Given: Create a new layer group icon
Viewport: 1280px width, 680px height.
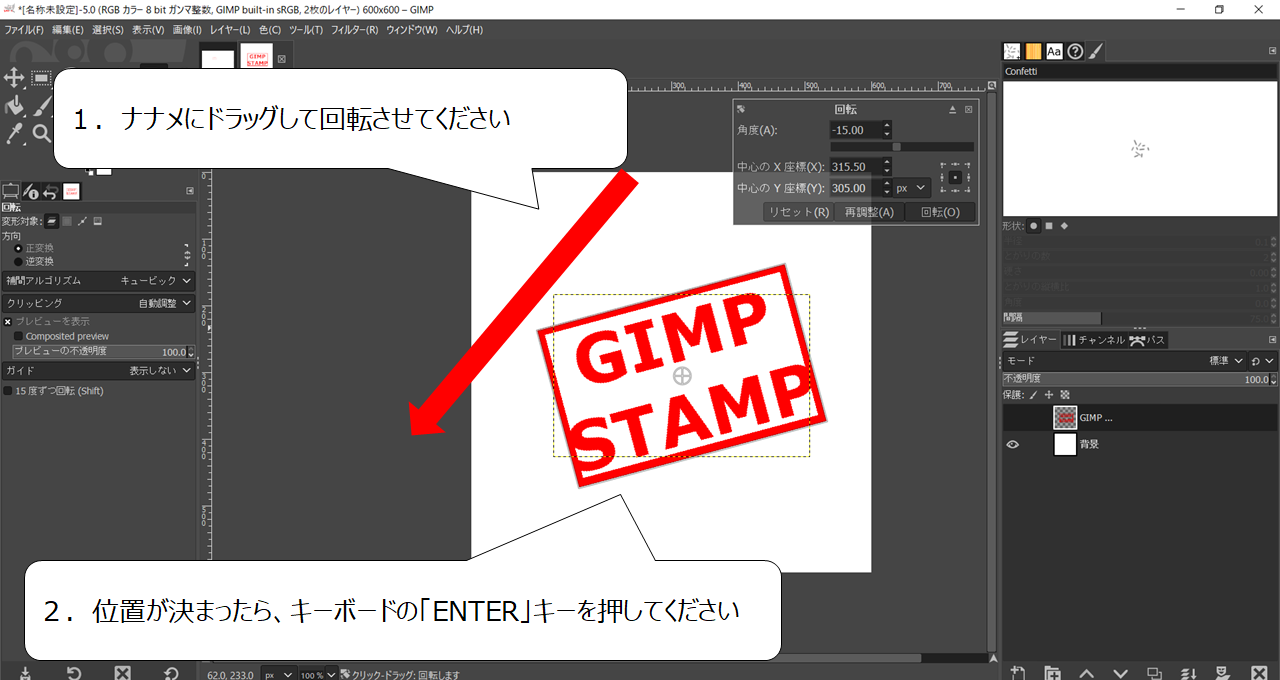Looking at the screenshot, I should pyautogui.click(x=1052, y=673).
